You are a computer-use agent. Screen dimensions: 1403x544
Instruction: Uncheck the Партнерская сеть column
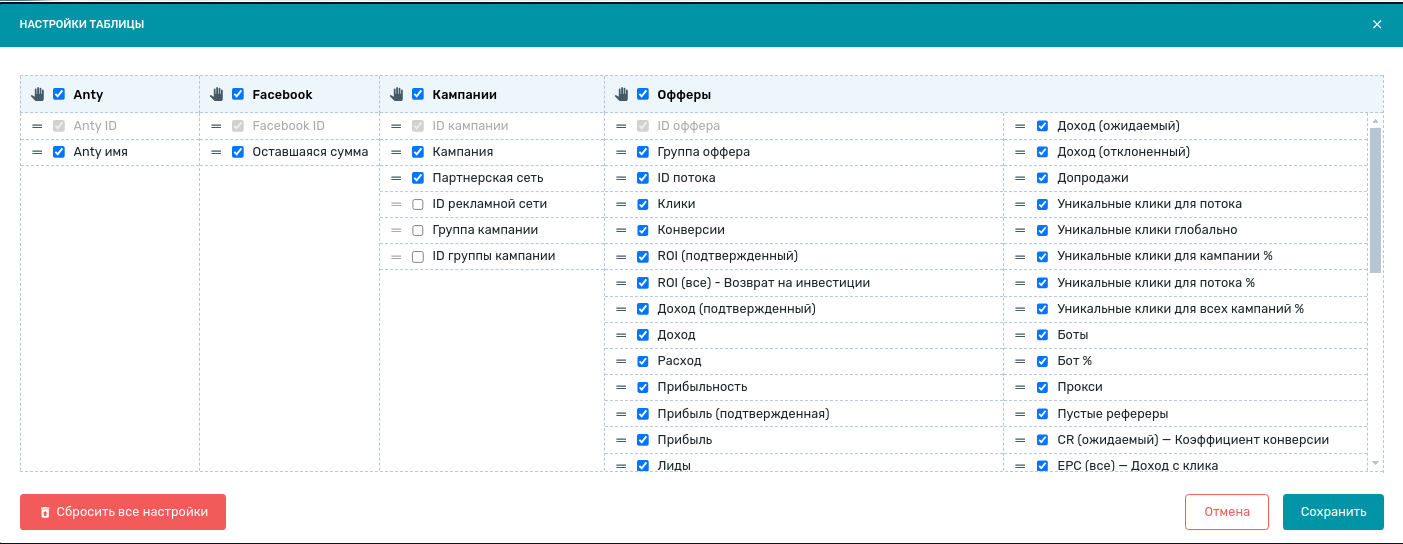[x=418, y=178]
